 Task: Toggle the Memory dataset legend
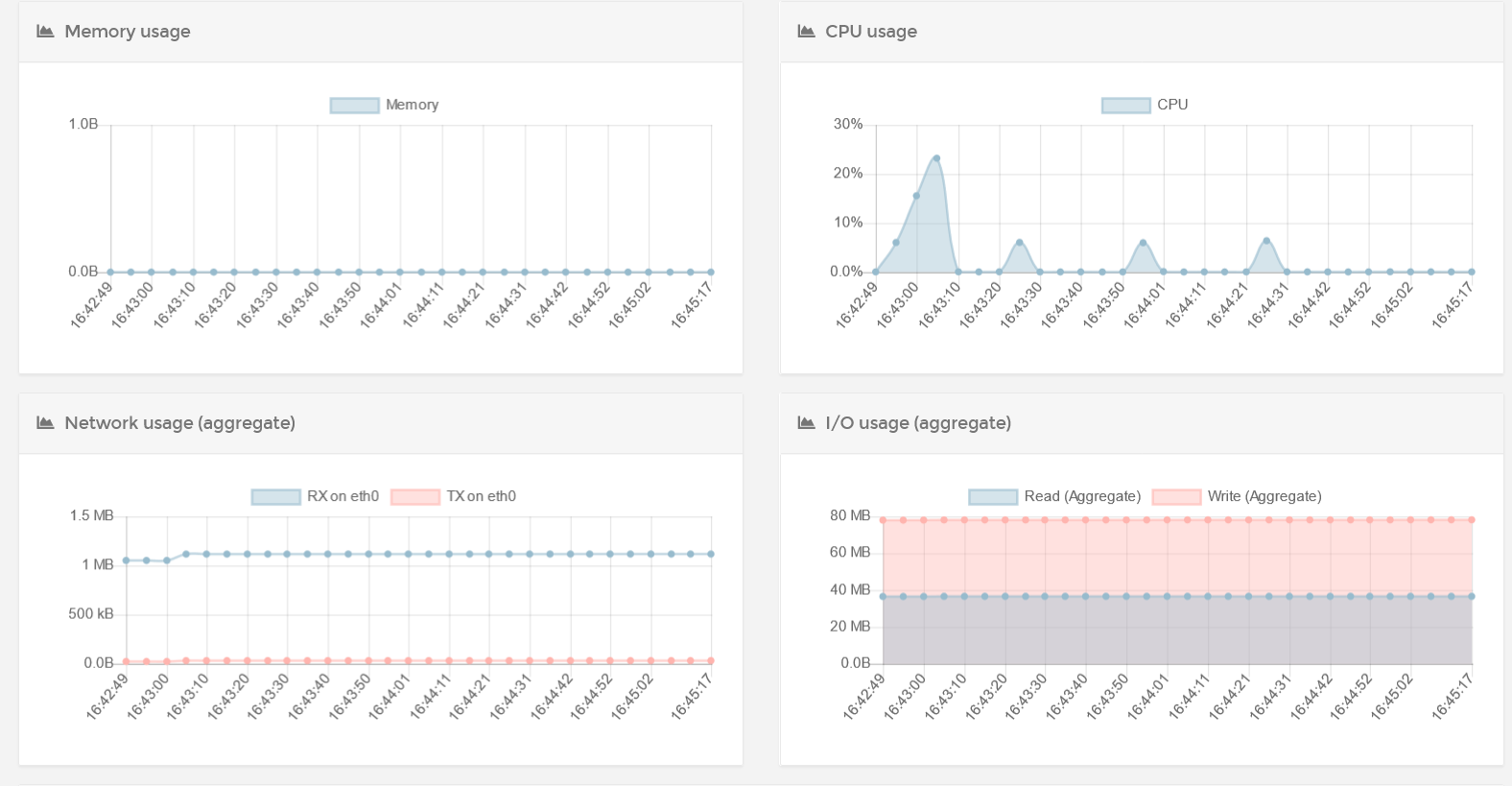coord(384,105)
